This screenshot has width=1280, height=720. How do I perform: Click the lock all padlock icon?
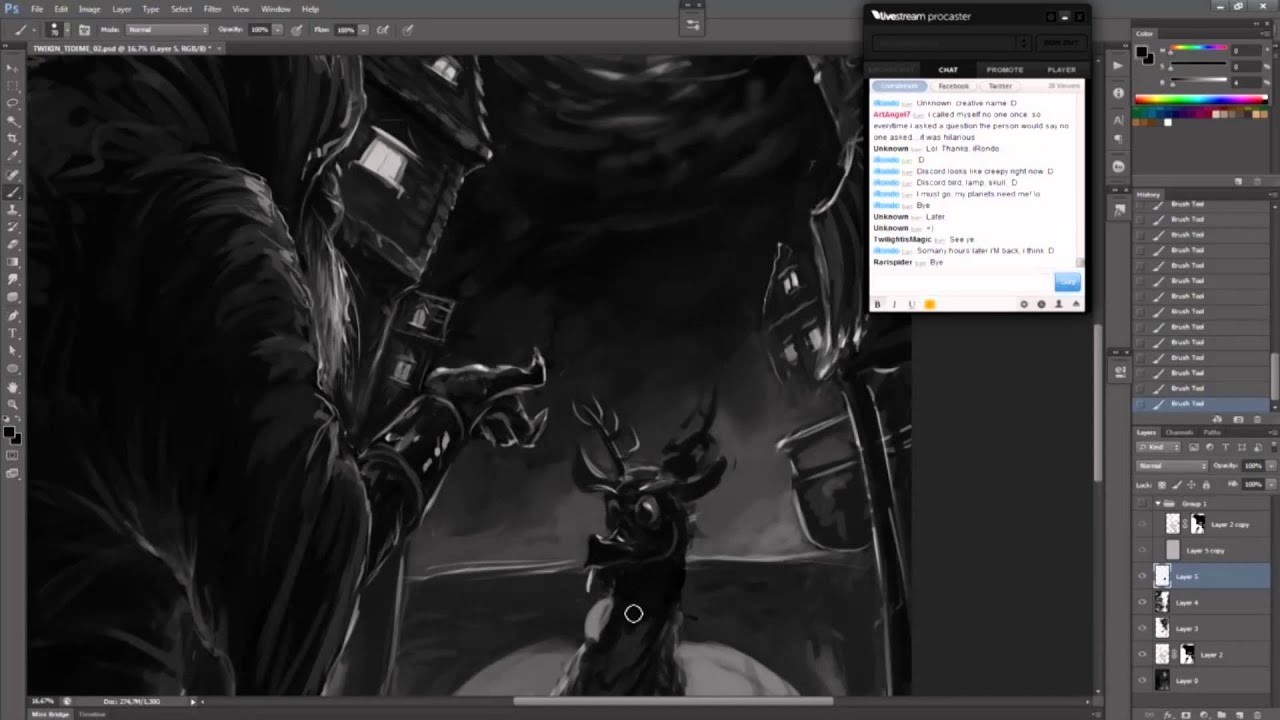tap(1208, 484)
